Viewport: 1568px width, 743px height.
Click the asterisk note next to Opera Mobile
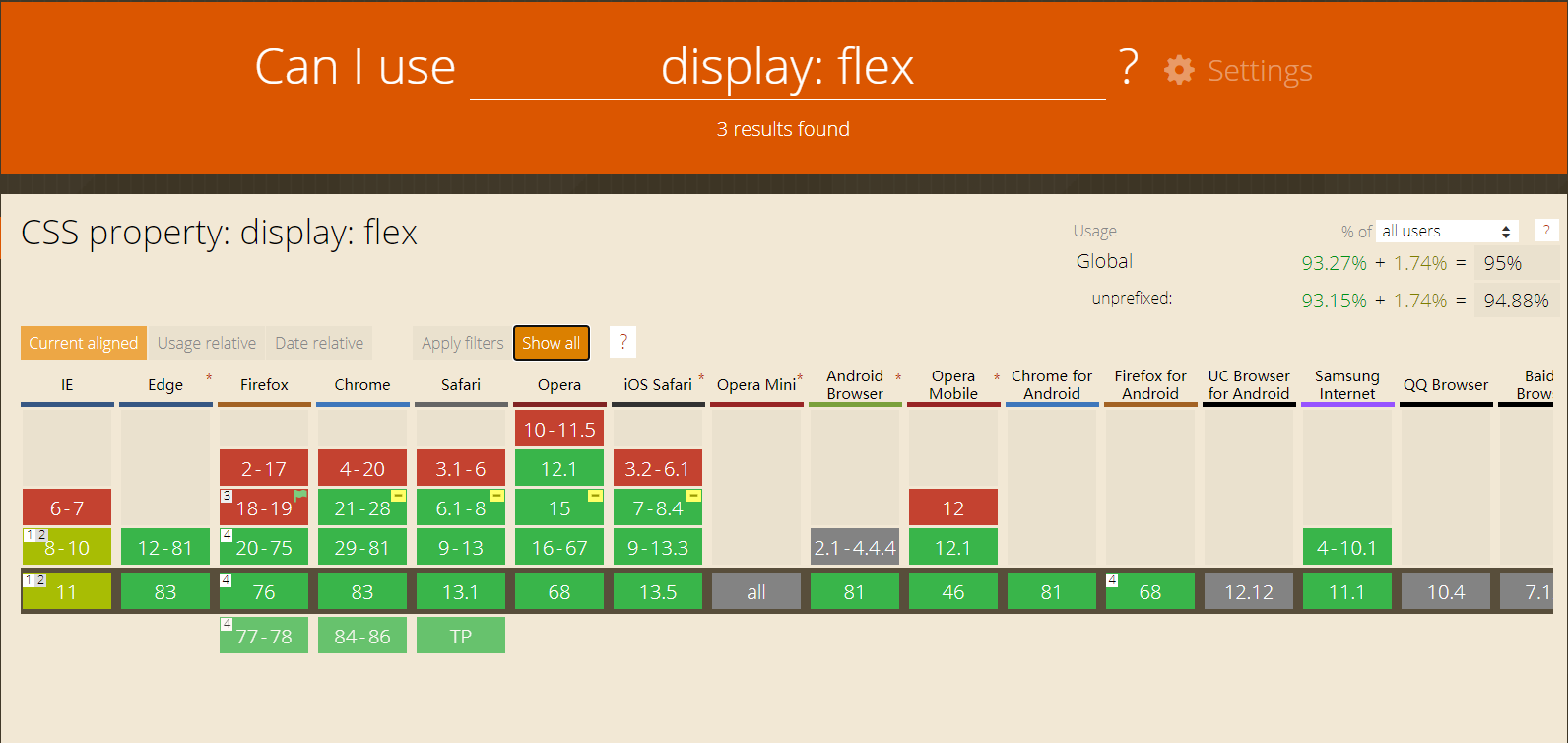[x=997, y=378]
